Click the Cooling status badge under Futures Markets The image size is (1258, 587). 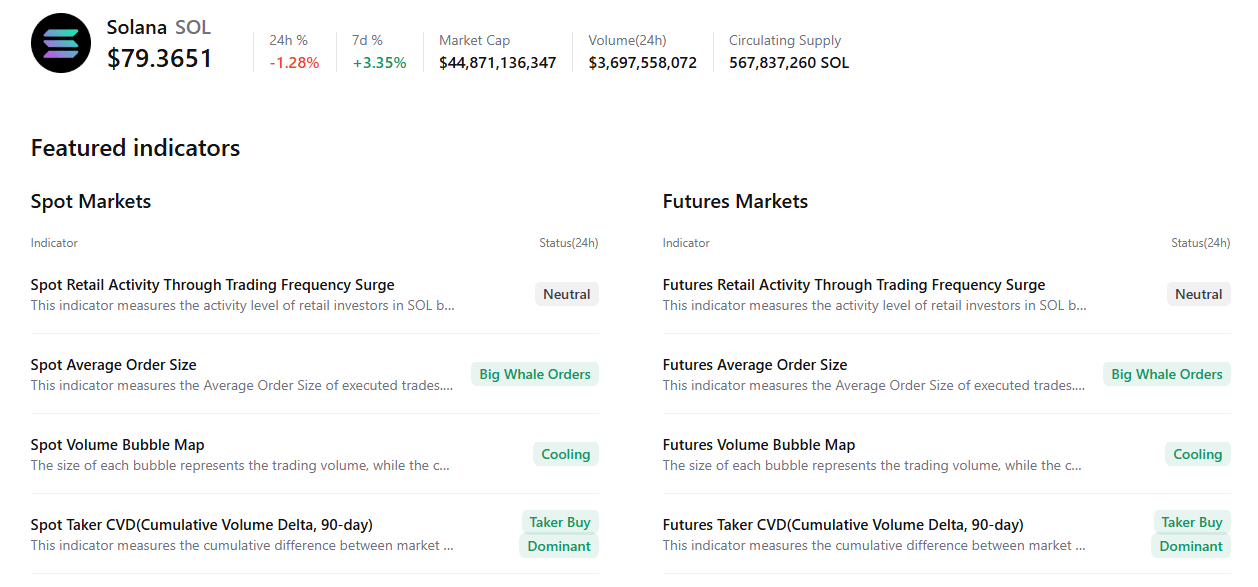tap(1197, 454)
